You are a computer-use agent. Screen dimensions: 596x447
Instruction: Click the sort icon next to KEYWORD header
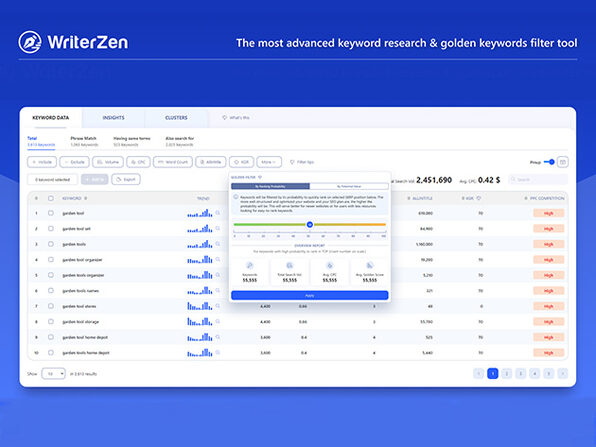86,198
